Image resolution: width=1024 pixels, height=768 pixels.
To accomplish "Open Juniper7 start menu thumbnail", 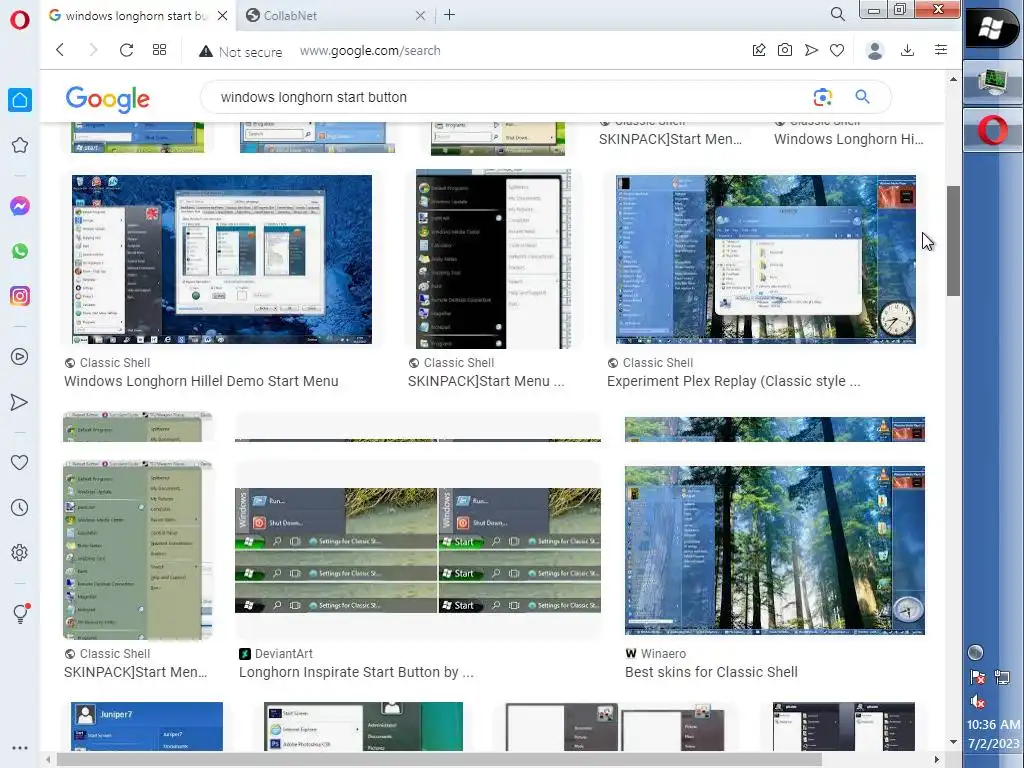I will pos(147,726).
